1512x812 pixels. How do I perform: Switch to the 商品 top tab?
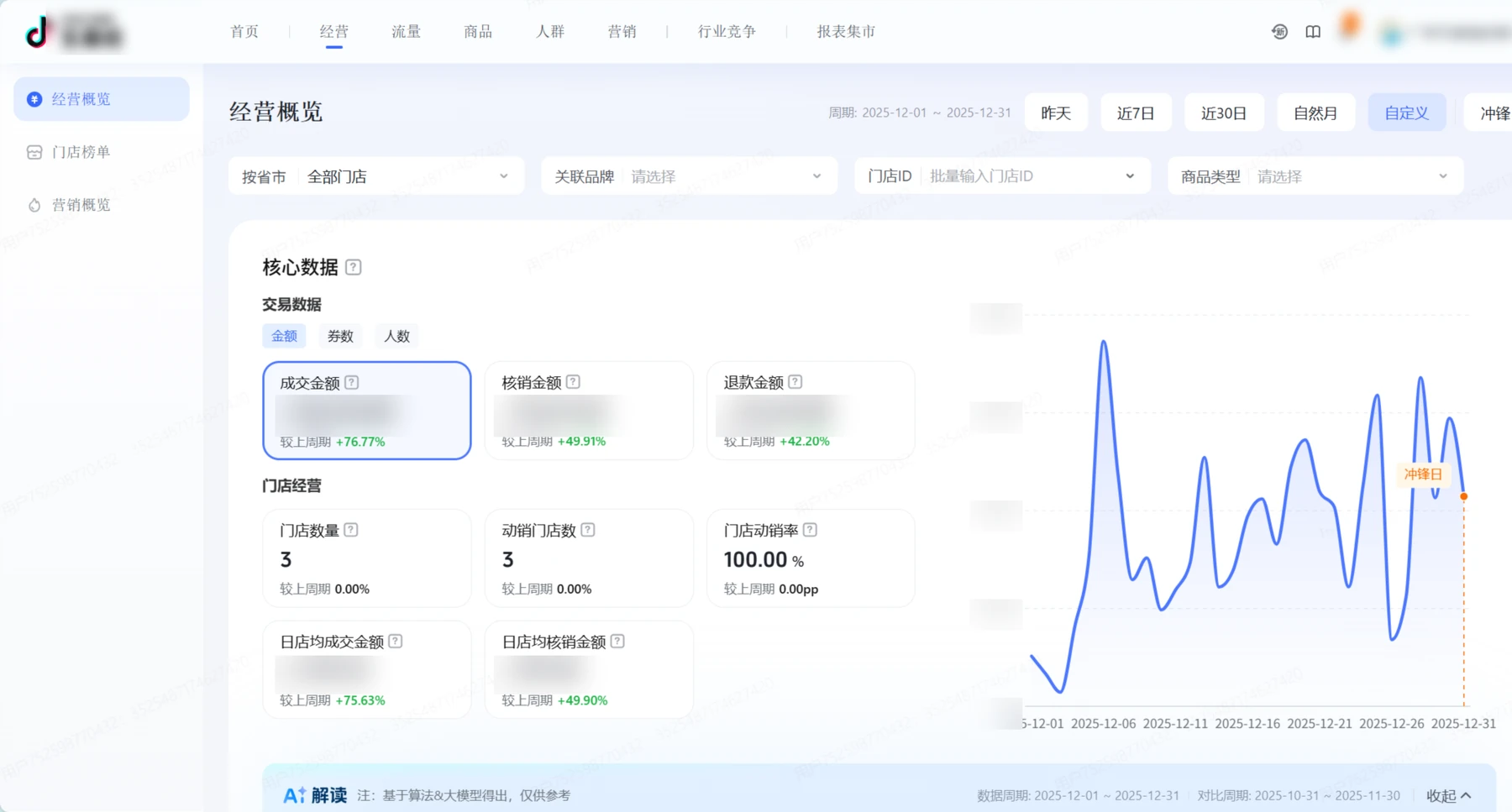[478, 32]
